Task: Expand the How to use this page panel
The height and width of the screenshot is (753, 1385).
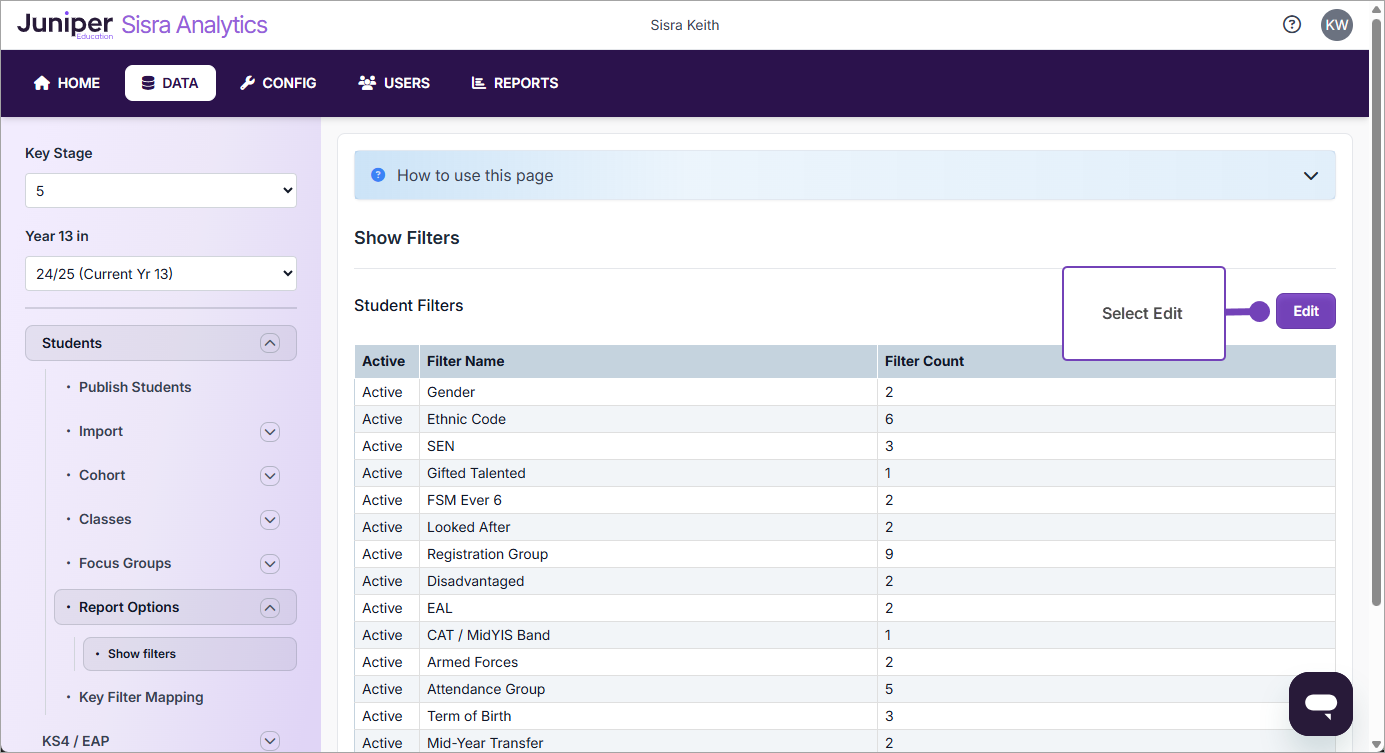Action: click(1310, 174)
